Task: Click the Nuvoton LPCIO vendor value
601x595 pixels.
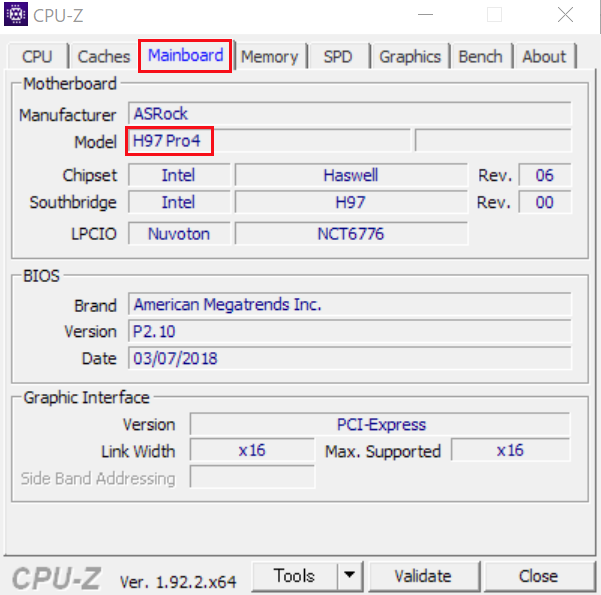Action: tap(179, 233)
